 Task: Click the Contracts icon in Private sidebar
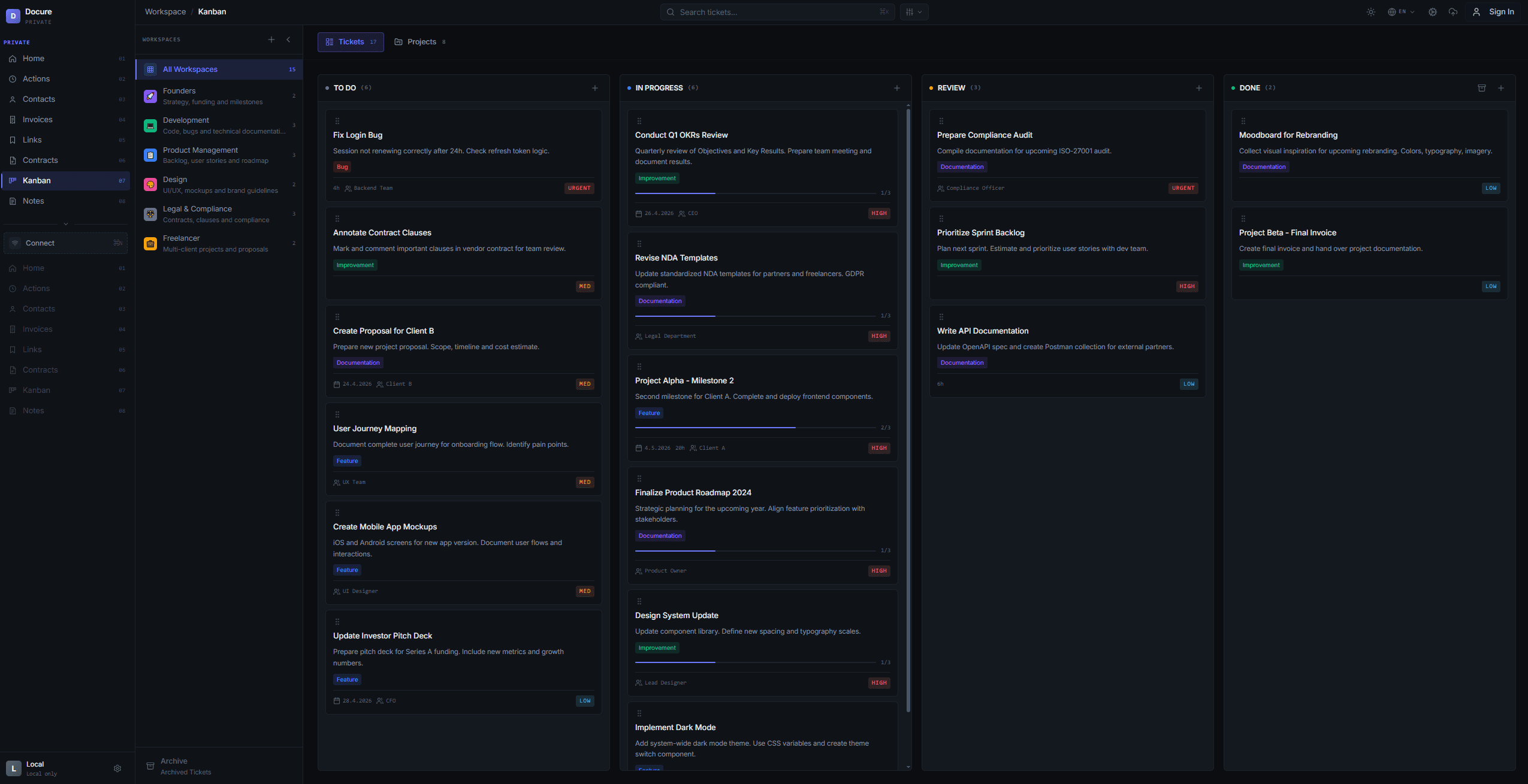(13, 161)
